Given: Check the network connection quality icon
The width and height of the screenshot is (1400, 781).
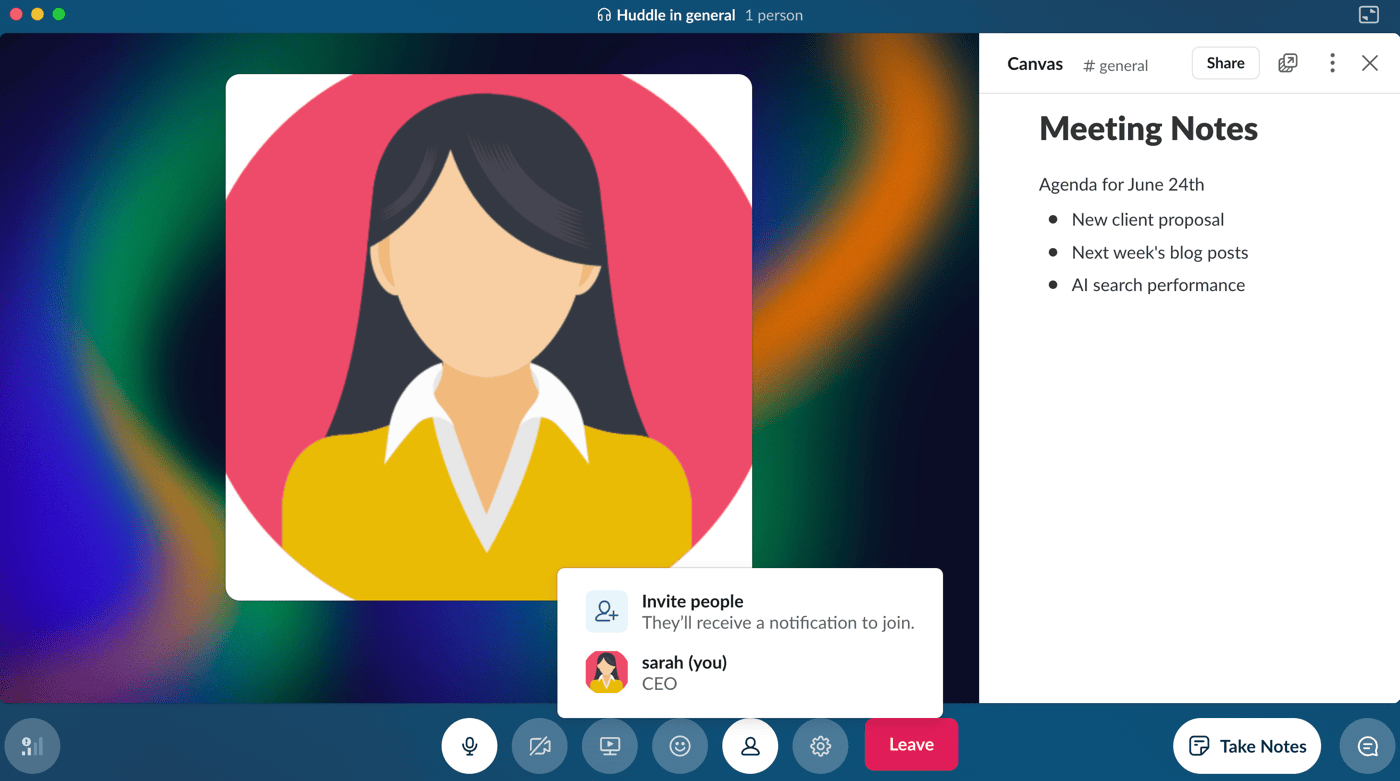Looking at the screenshot, I should [32, 746].
